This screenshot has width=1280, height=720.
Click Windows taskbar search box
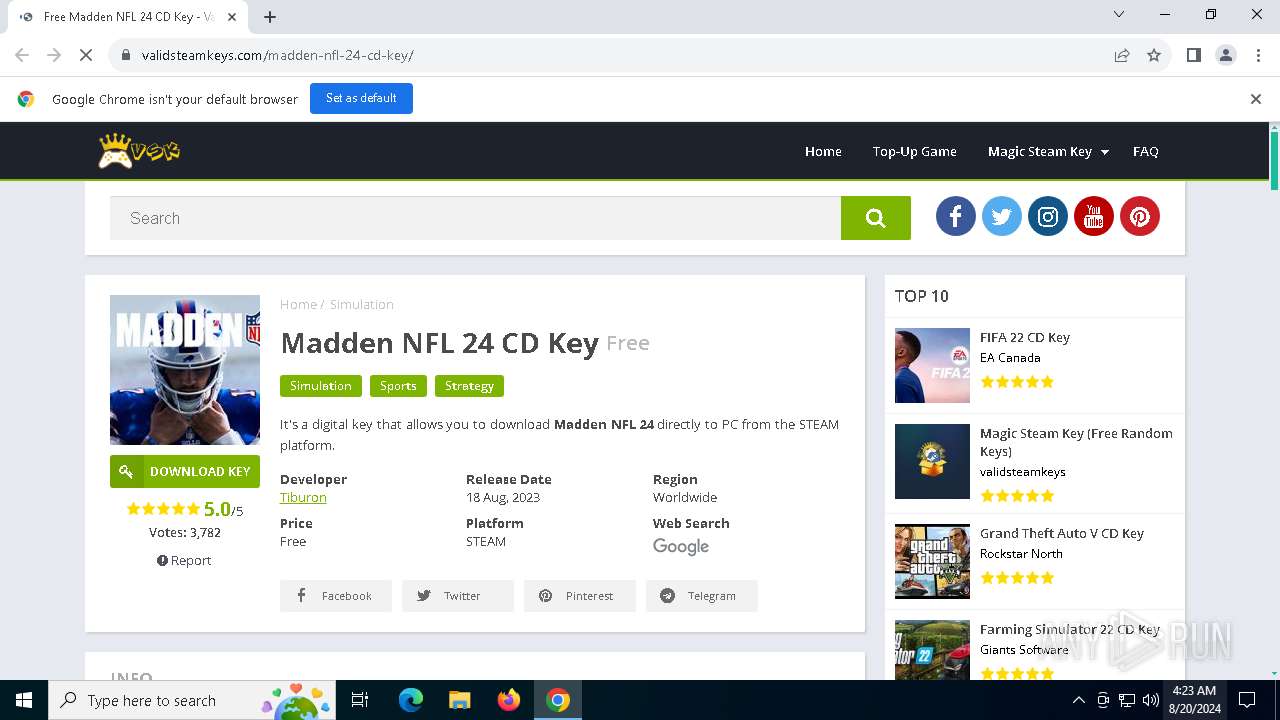(x=193, y=700)
